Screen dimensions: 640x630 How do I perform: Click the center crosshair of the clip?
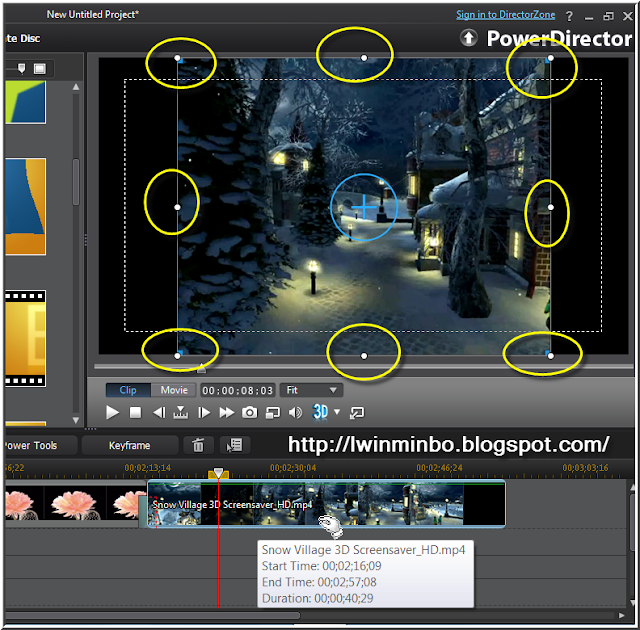pos(364,207)
